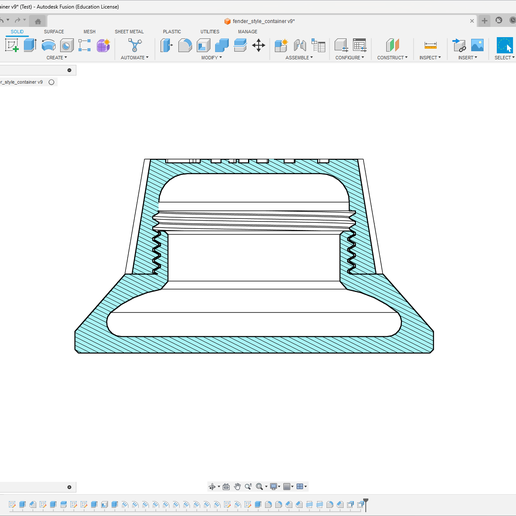
Task: Expand the ASSEMBLE dropdown
Action: (x=299, y=58)
